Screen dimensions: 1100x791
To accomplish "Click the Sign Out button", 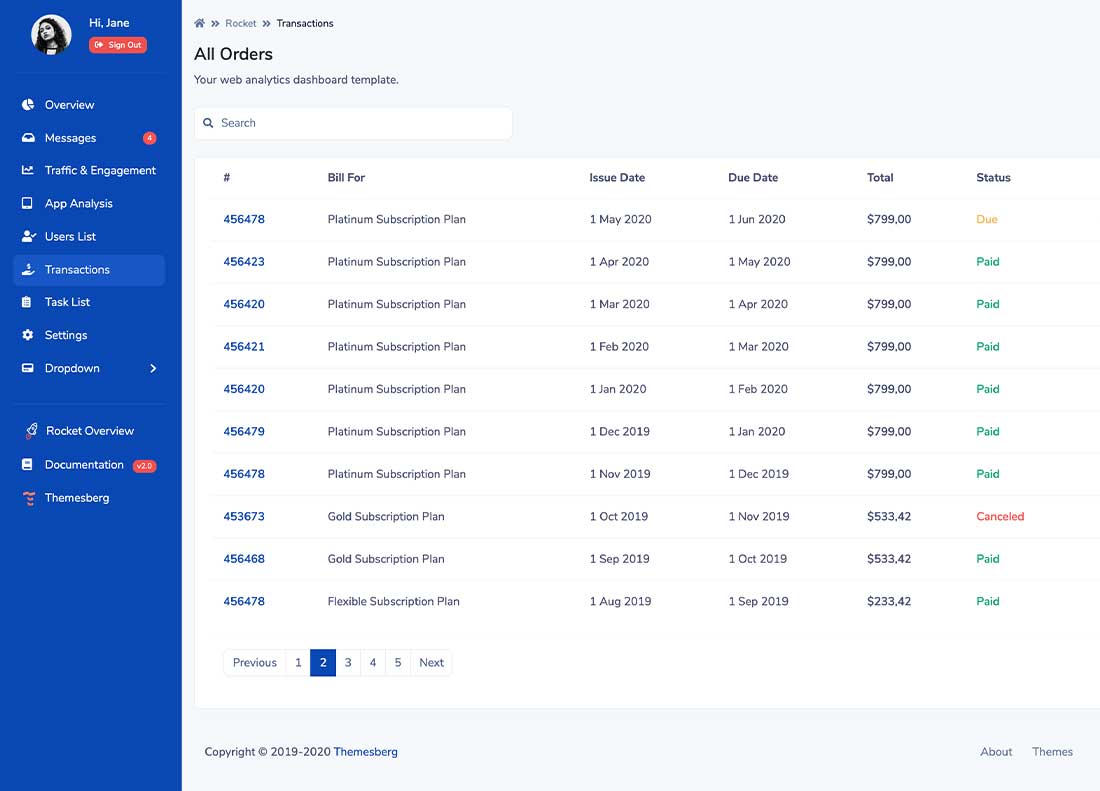I will 118,44.
